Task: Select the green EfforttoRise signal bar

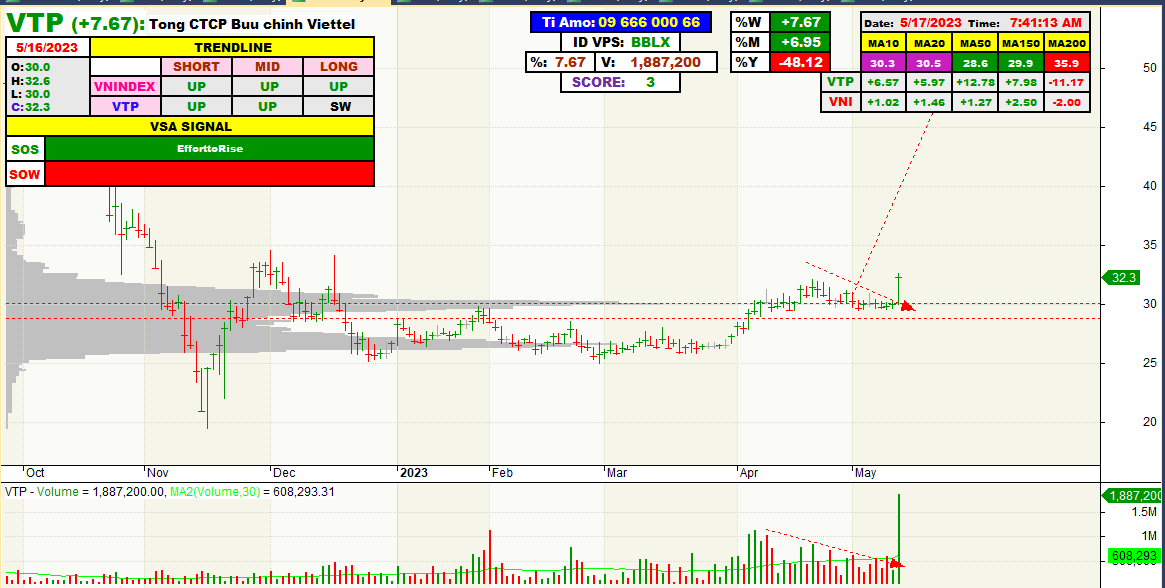Action: pyautogui.click(x=210, y=149)
